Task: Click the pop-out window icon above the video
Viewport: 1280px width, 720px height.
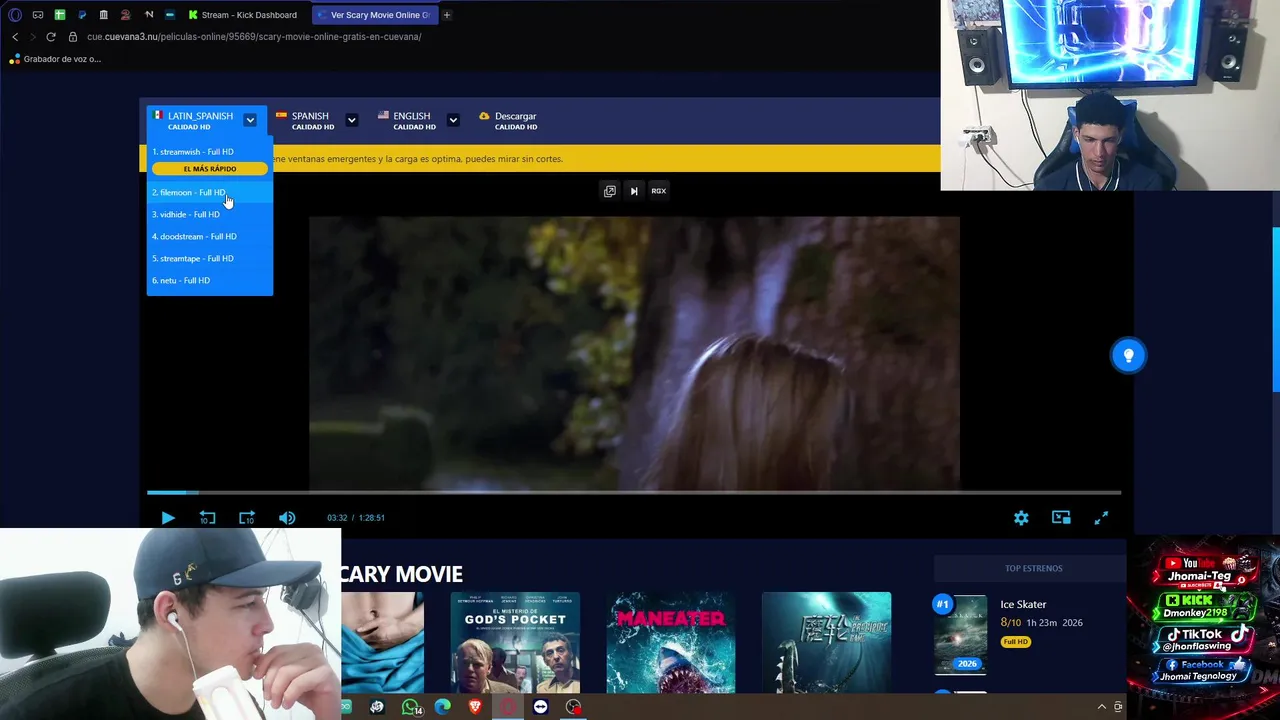Action: click(610, 191)
